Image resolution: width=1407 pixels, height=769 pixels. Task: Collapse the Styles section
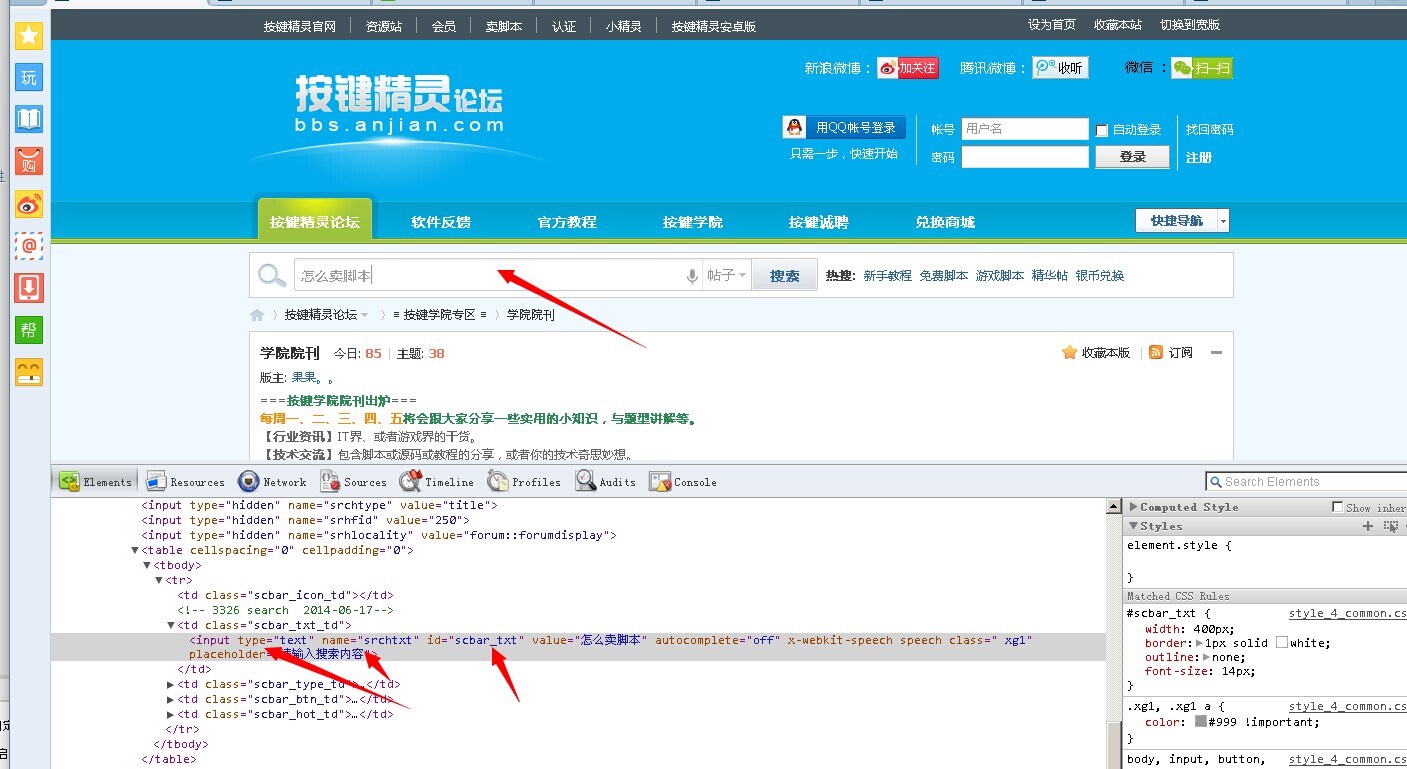point(1133,526)
